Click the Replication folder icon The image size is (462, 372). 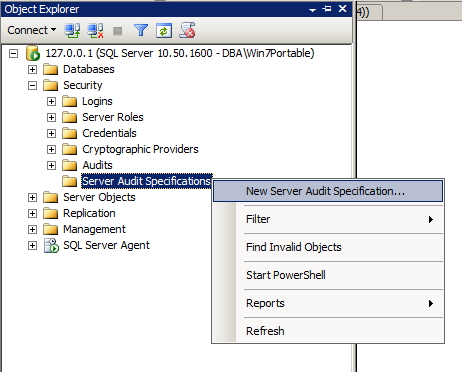(x=51, y=213)
